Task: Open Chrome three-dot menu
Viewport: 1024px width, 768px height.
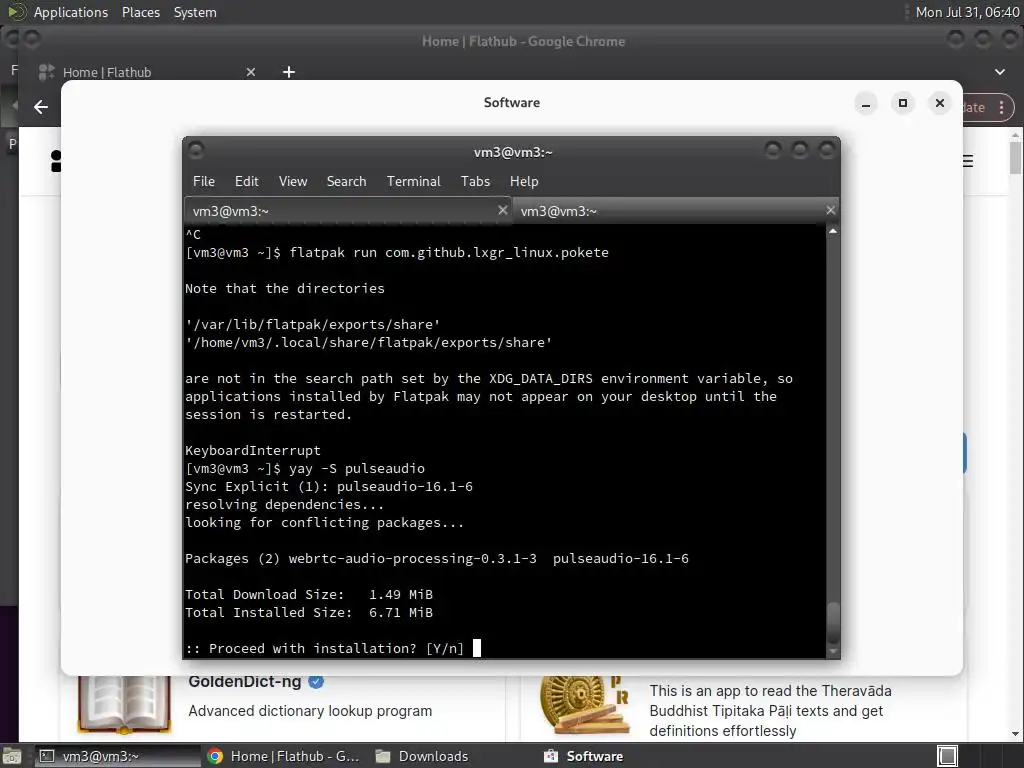Action: click(1002, 108)
